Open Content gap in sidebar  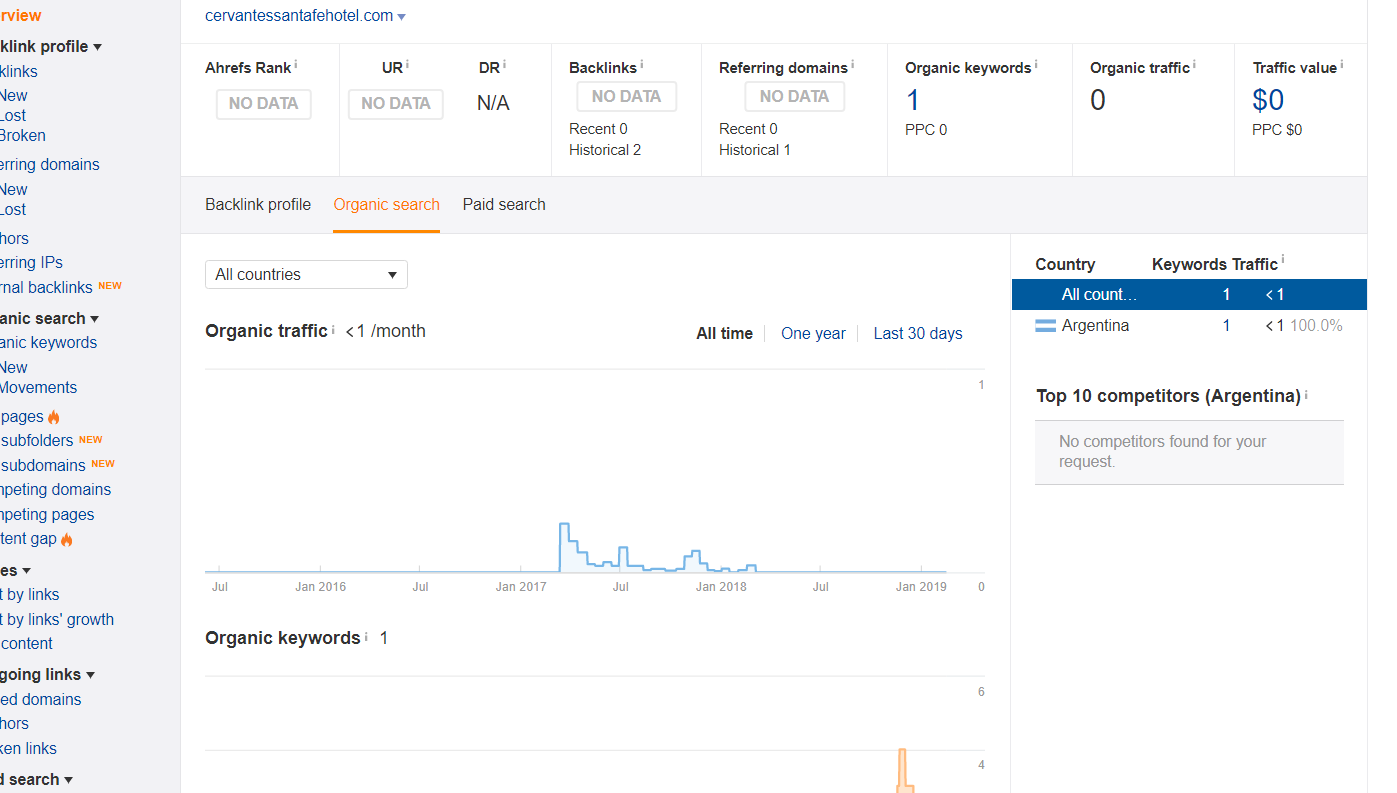(28, 538)
